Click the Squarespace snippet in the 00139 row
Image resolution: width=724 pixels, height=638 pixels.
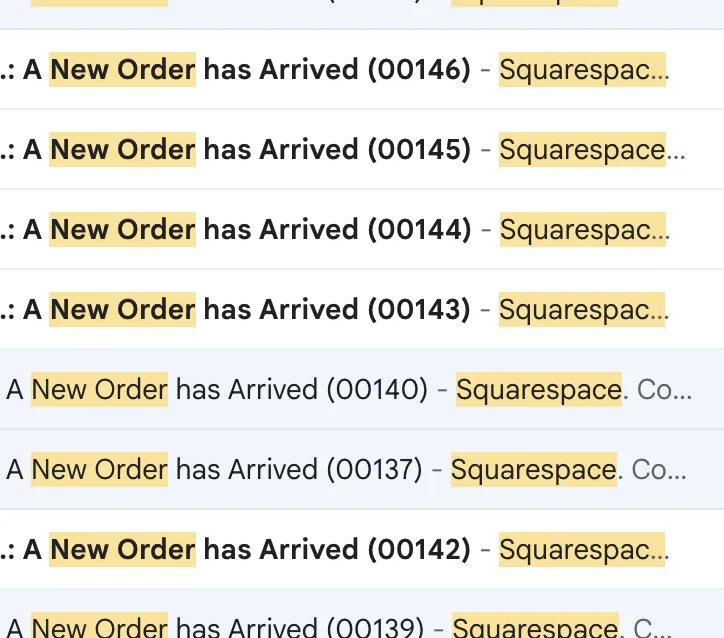point(533,627)
